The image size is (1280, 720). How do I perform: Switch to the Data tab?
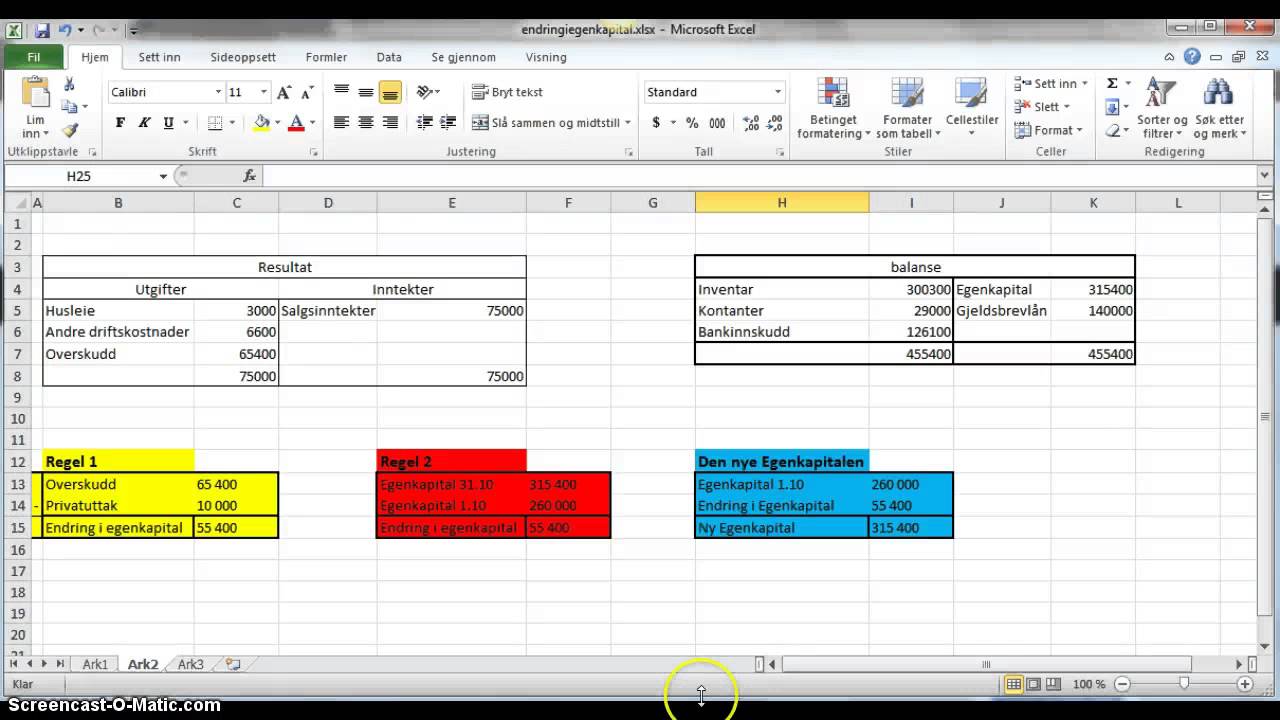389,57
